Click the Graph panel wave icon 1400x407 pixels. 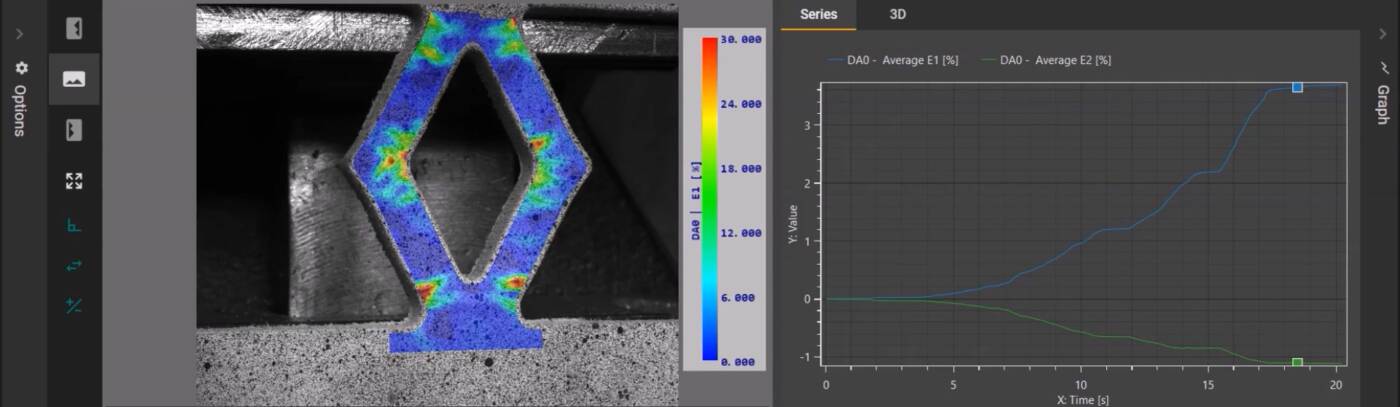click(1385, 67)
